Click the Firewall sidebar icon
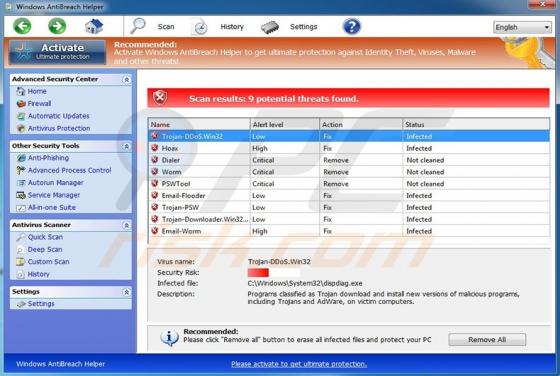Screen dimensions: 560x376 coord(21,104)
